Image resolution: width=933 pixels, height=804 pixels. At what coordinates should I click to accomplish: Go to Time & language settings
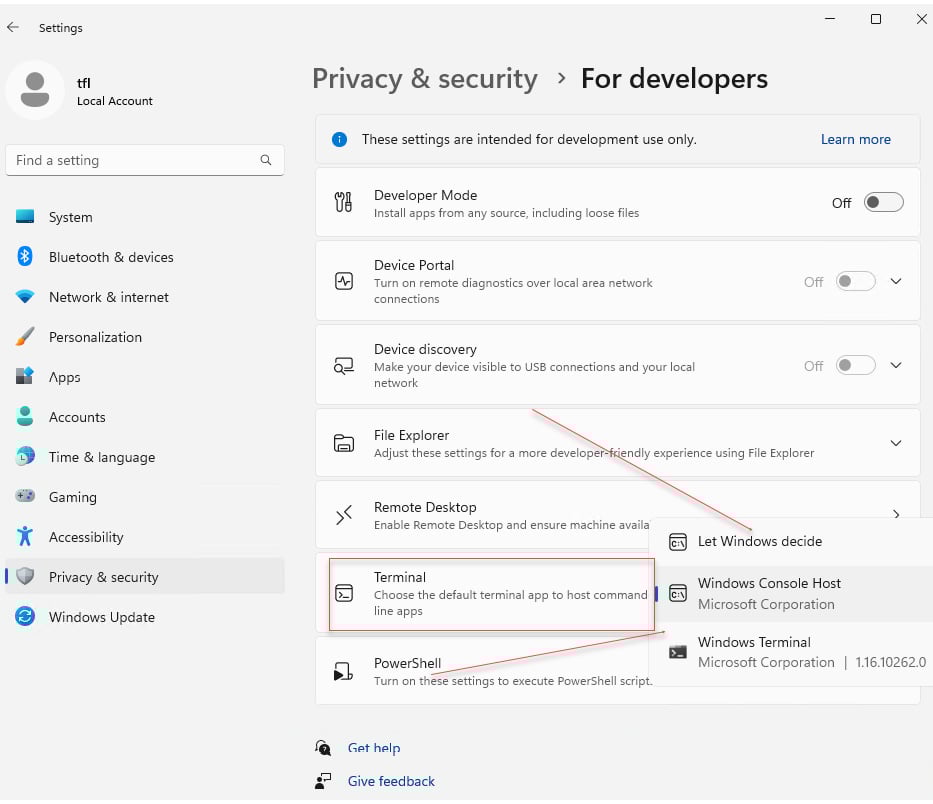[145, 456]
